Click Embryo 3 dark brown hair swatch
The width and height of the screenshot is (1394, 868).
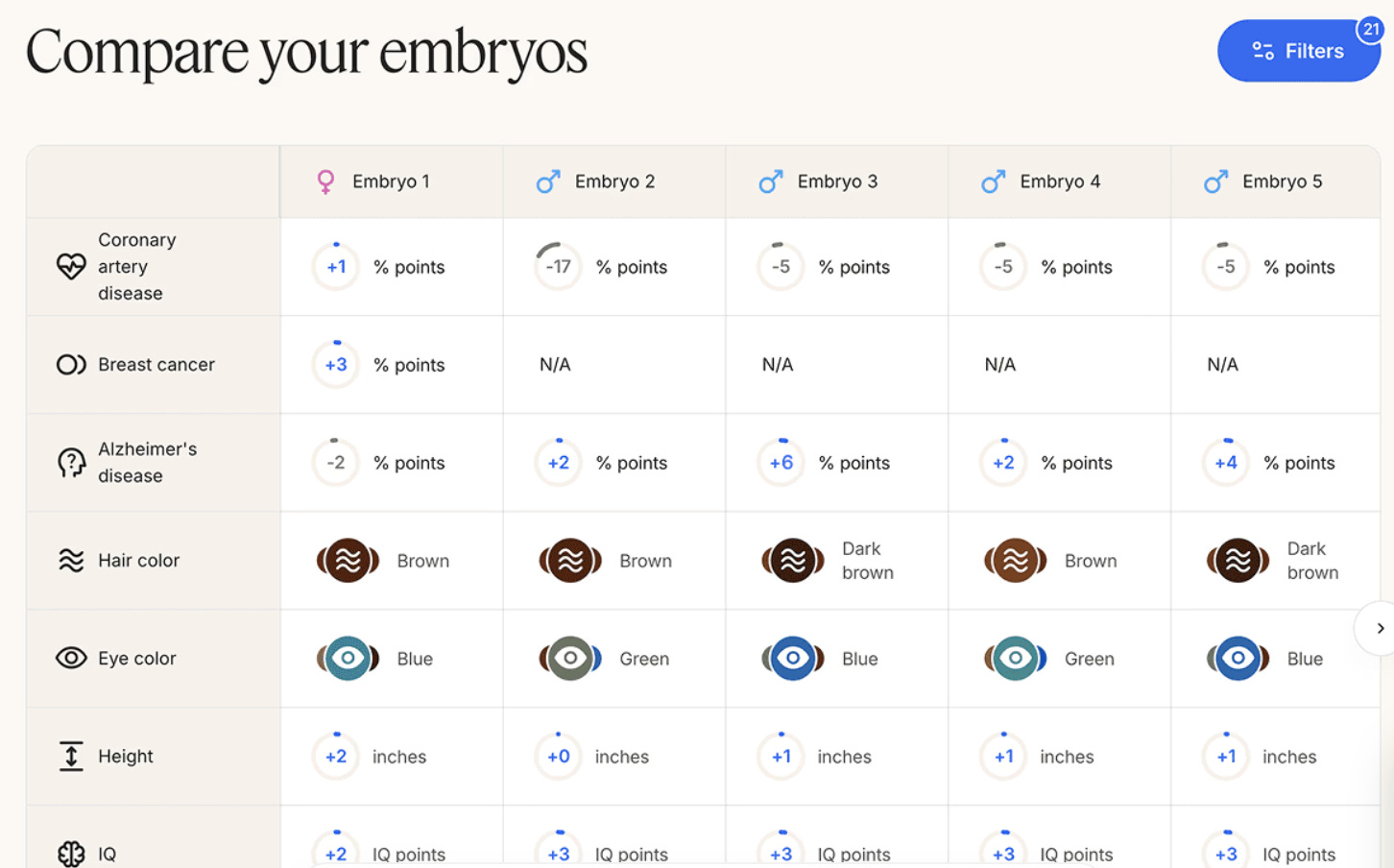793,560
